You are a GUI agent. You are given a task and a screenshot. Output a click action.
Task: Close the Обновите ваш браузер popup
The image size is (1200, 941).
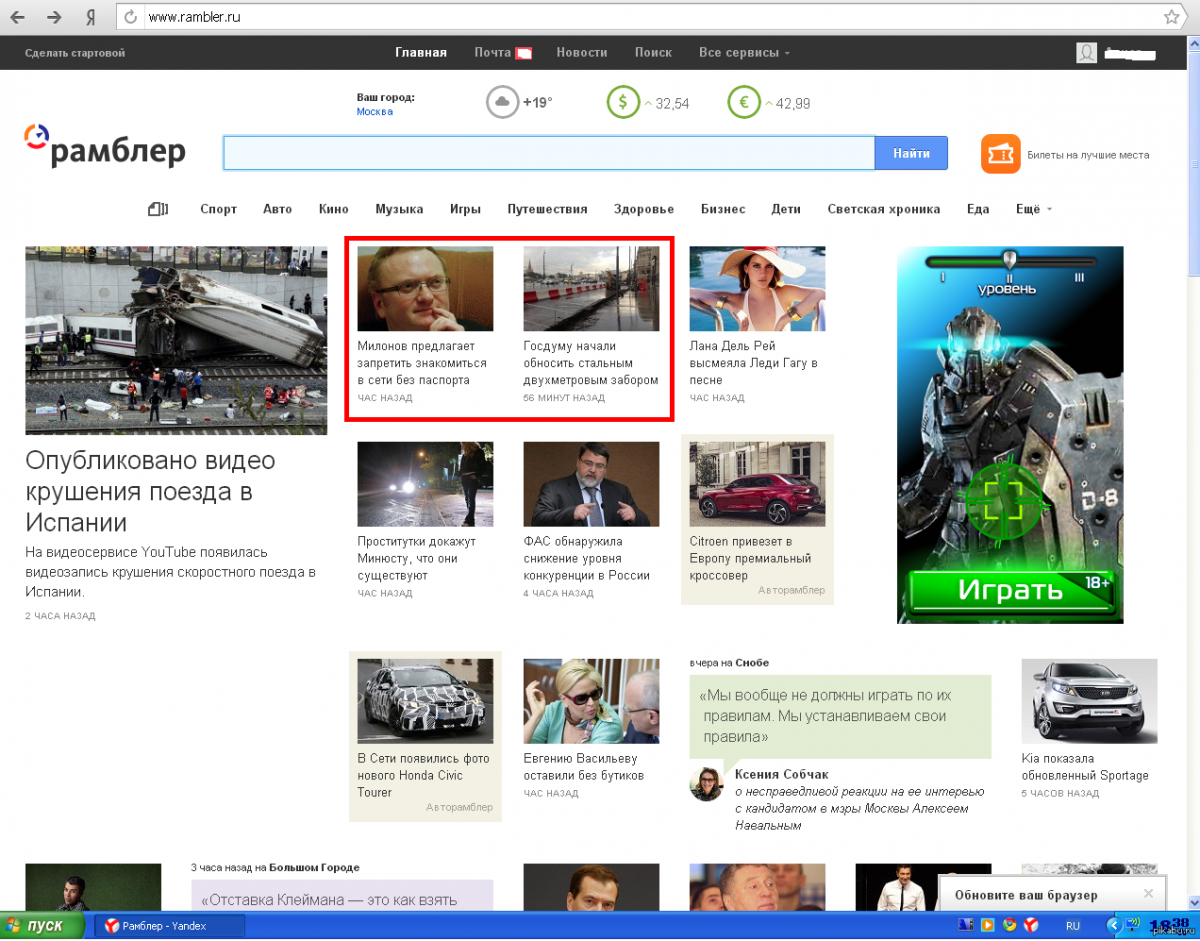click(x=1148, y=893)
